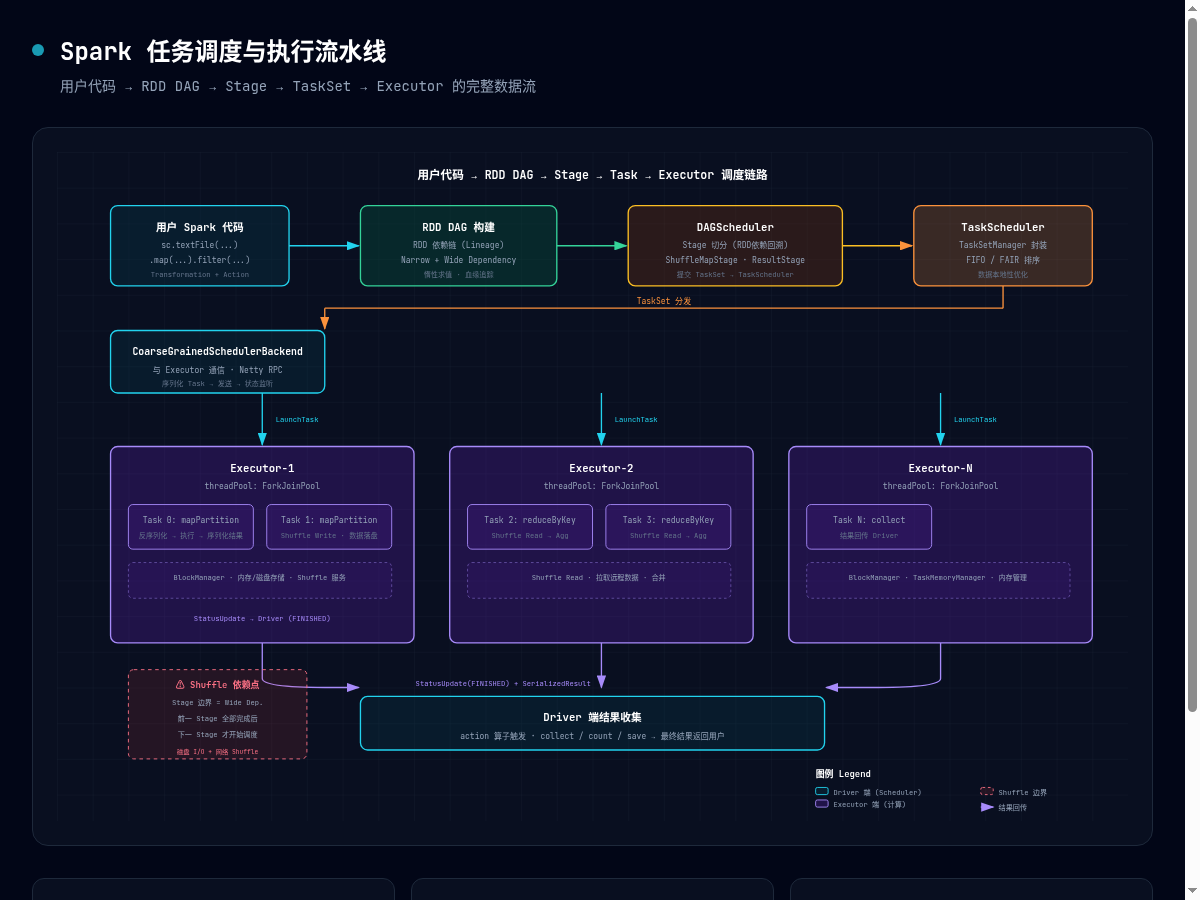Image resolution: width=1200 pixels, height=900 pixels.
Task: Select the Shuffle 边界 dashed legend swatch
Action: [x=987, y=792]
